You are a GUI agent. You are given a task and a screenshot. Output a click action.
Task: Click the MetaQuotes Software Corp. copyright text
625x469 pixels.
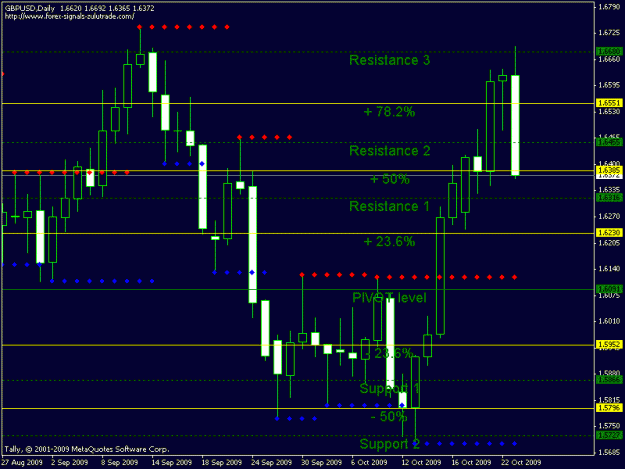[x=86, y=449]
